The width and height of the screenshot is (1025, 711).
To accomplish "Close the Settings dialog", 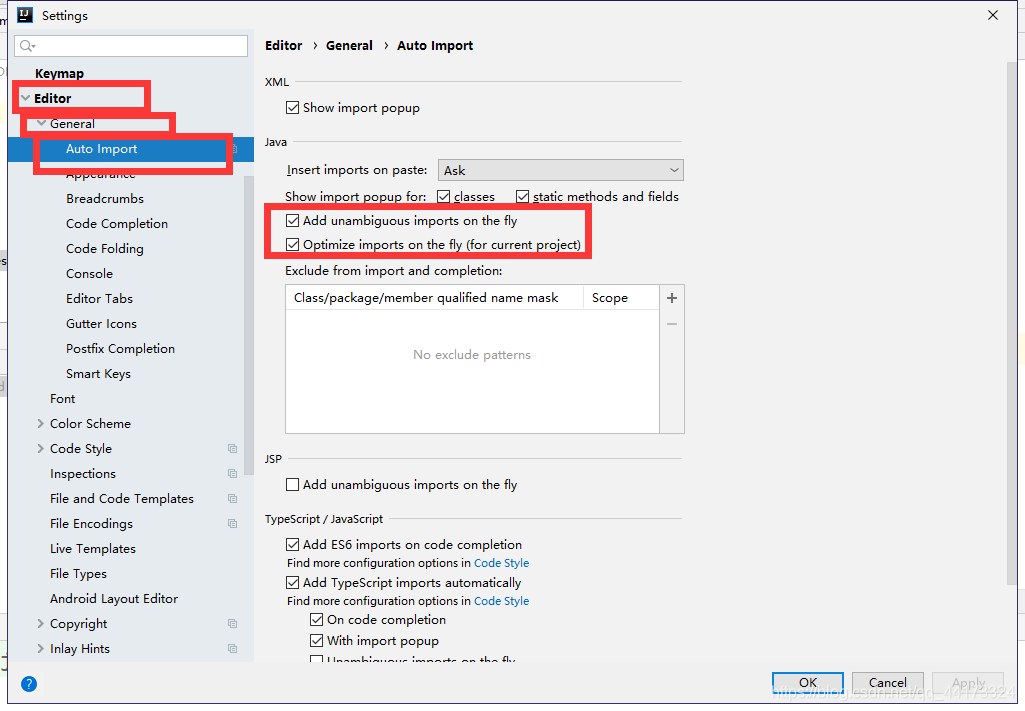I will click(x=992, y=15).
